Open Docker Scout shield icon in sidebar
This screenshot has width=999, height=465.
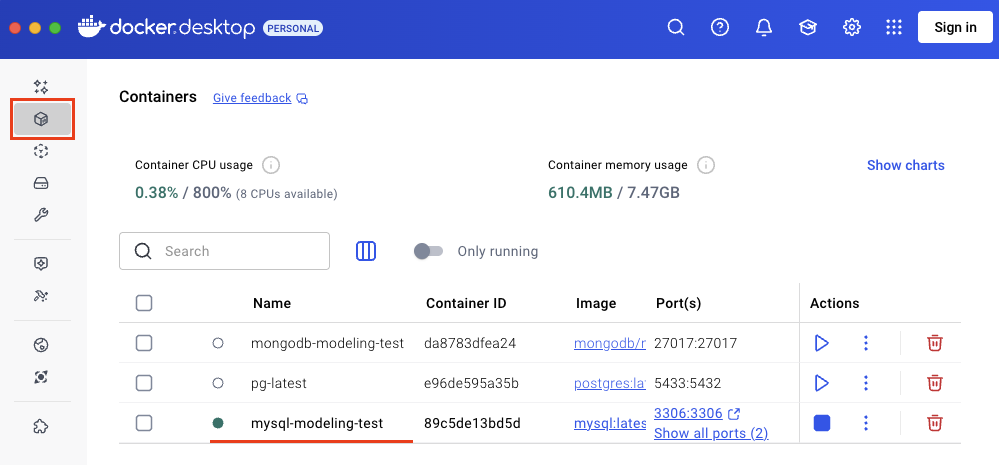tap(41, 264)
